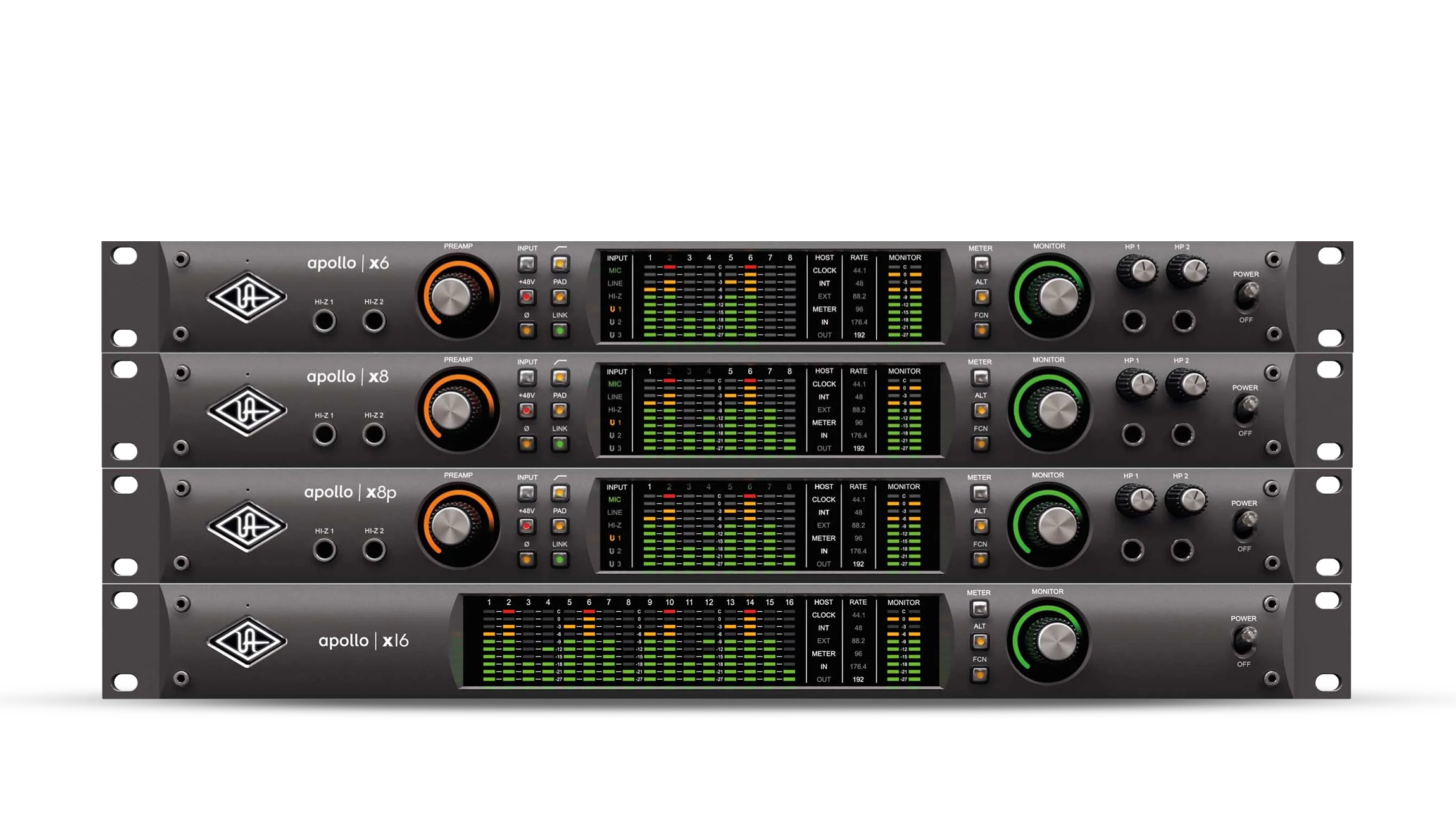Screen dimensions: 1456x823
Task: Click the Apollo x16 model name label
Action: pos(363,641)
